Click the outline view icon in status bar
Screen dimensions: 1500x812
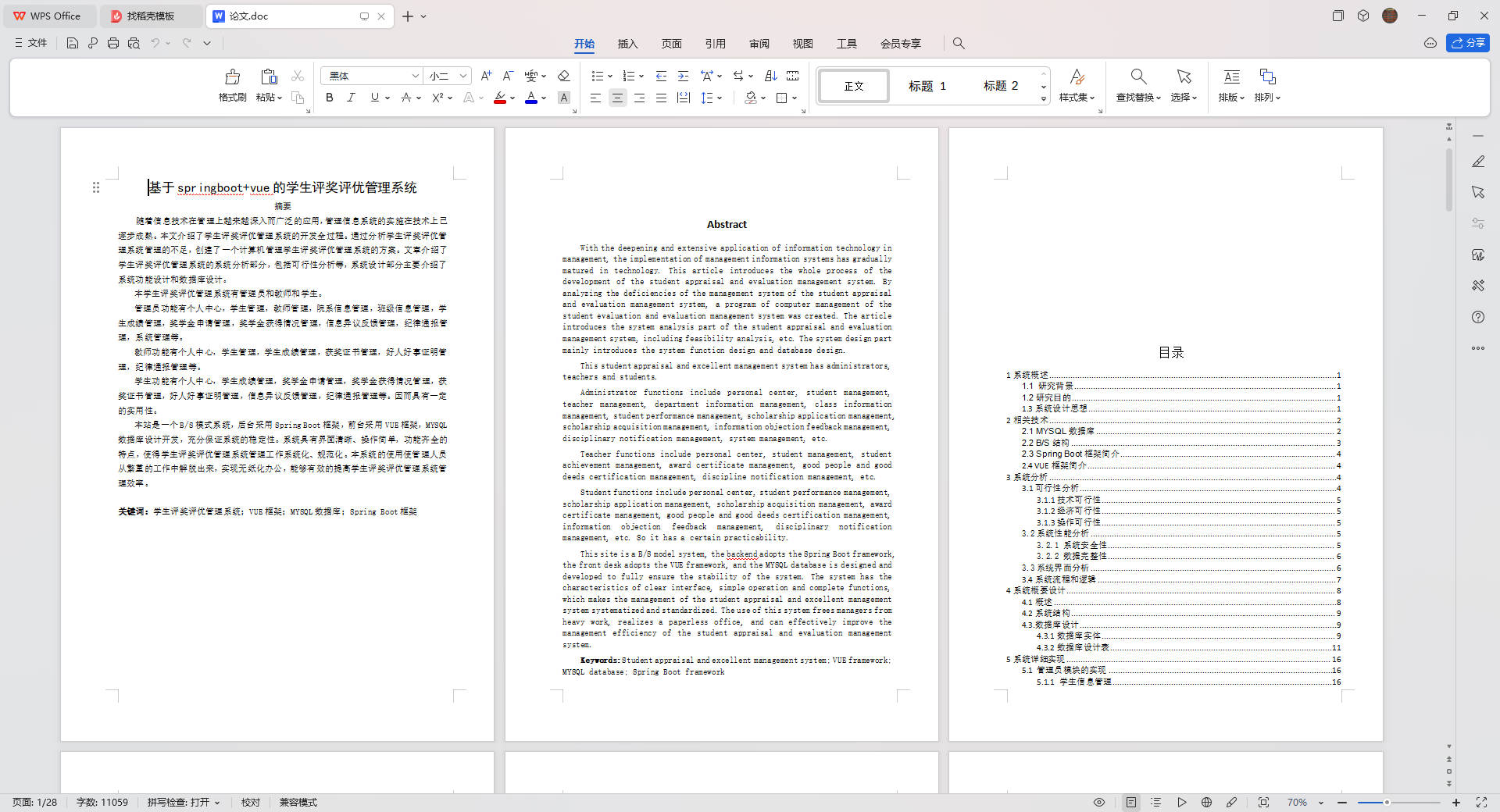point(1156,802)
